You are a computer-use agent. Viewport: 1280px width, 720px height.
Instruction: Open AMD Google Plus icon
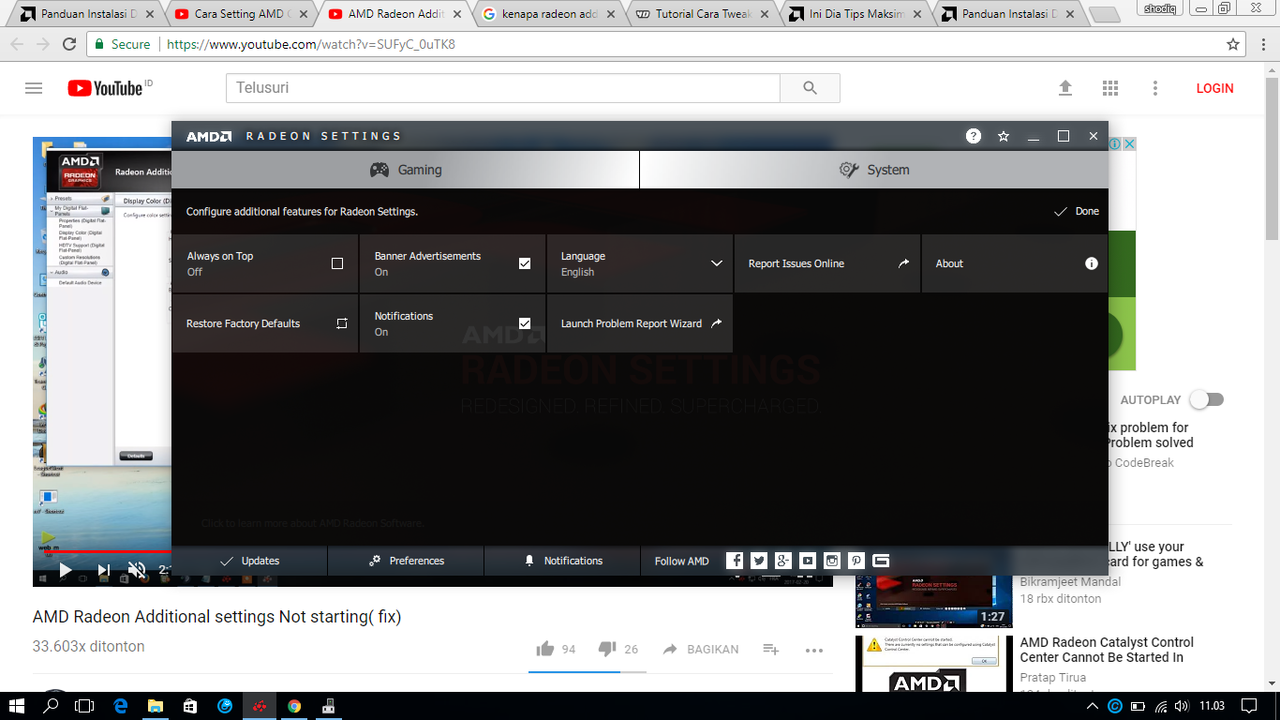click(783, 561)
